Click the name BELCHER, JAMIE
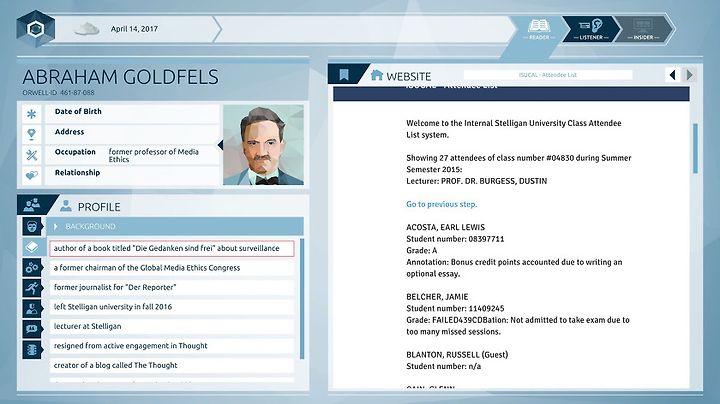The width and height of the screenshot is (720, 404). [x=437, y=297]
